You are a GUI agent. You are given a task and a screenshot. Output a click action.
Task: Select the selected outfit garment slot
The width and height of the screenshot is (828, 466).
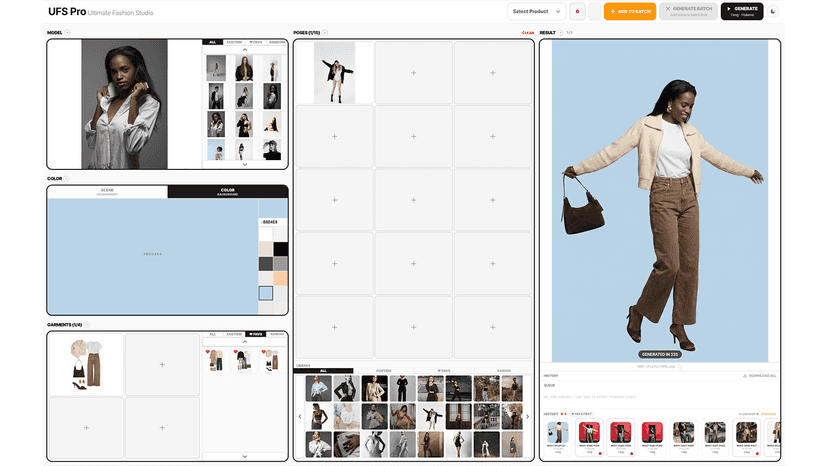[x=86, y=365]
